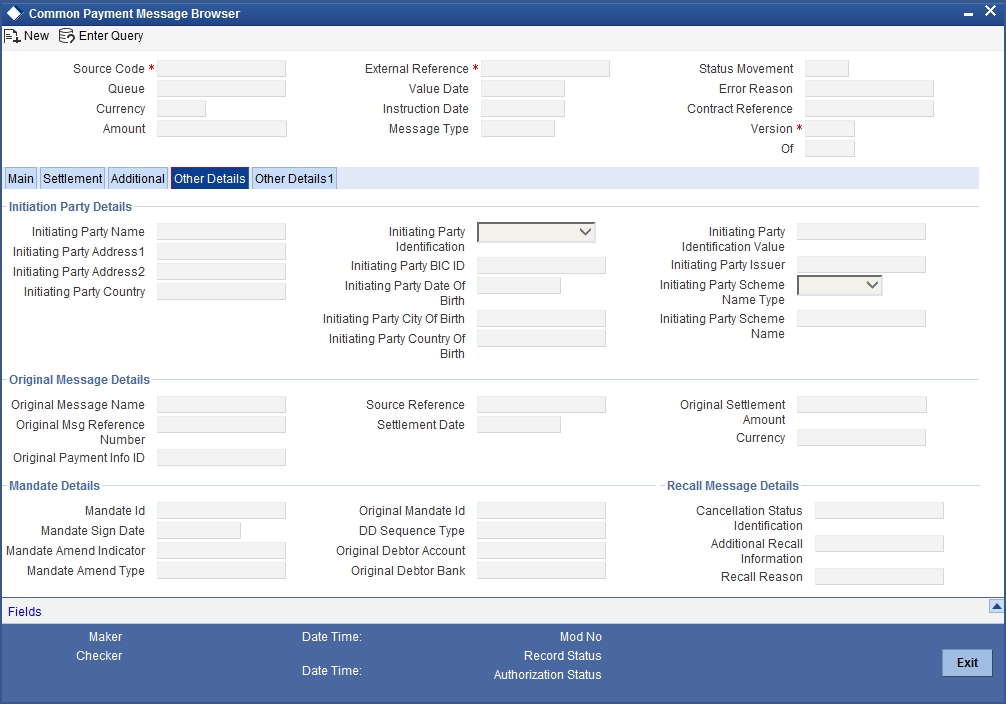Switch to the Settlement tab
The height and width of the screenshot is (704, 1006).
click(x=72, y=178)
